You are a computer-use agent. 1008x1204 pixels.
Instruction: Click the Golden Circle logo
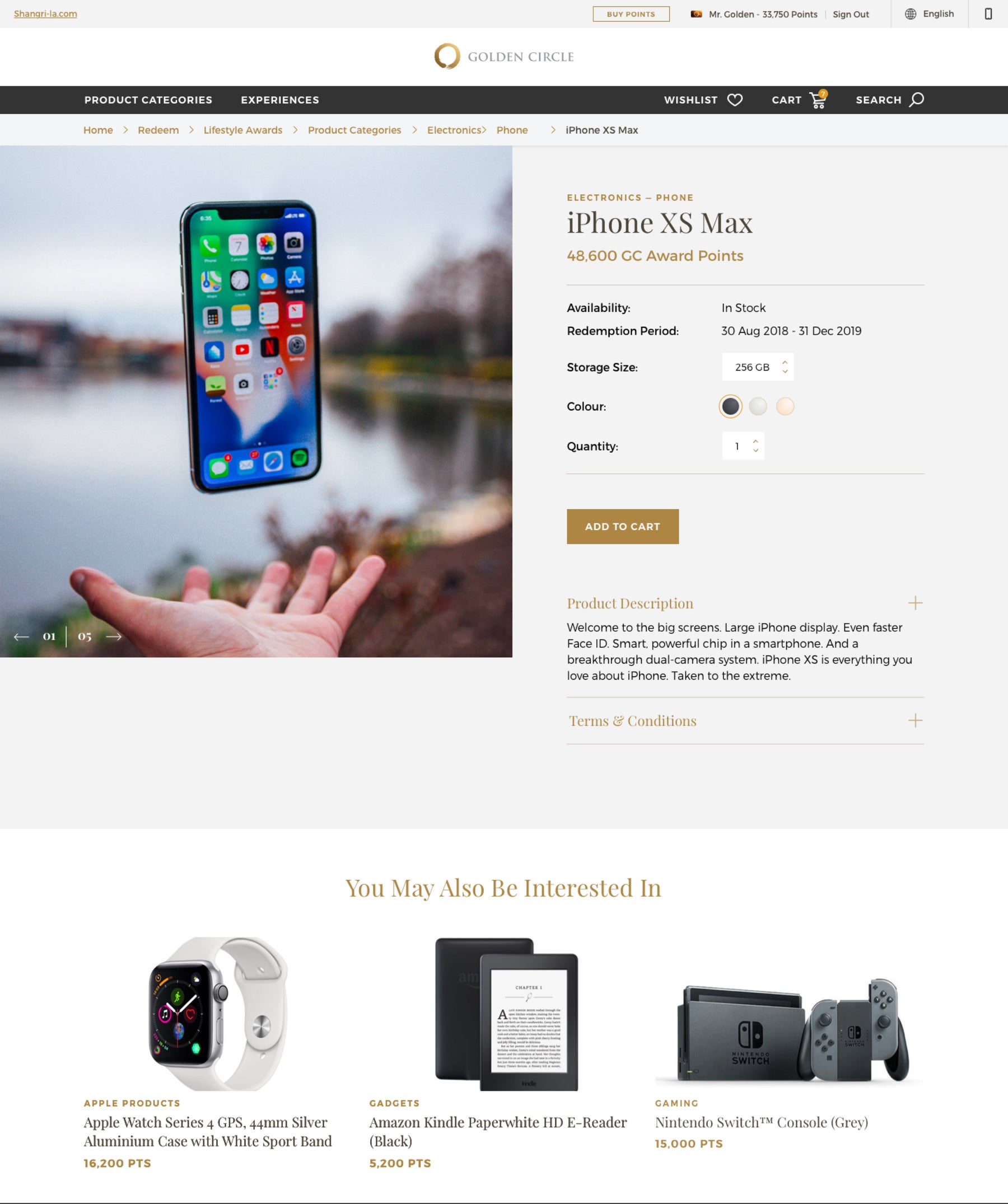pos(503,56)
